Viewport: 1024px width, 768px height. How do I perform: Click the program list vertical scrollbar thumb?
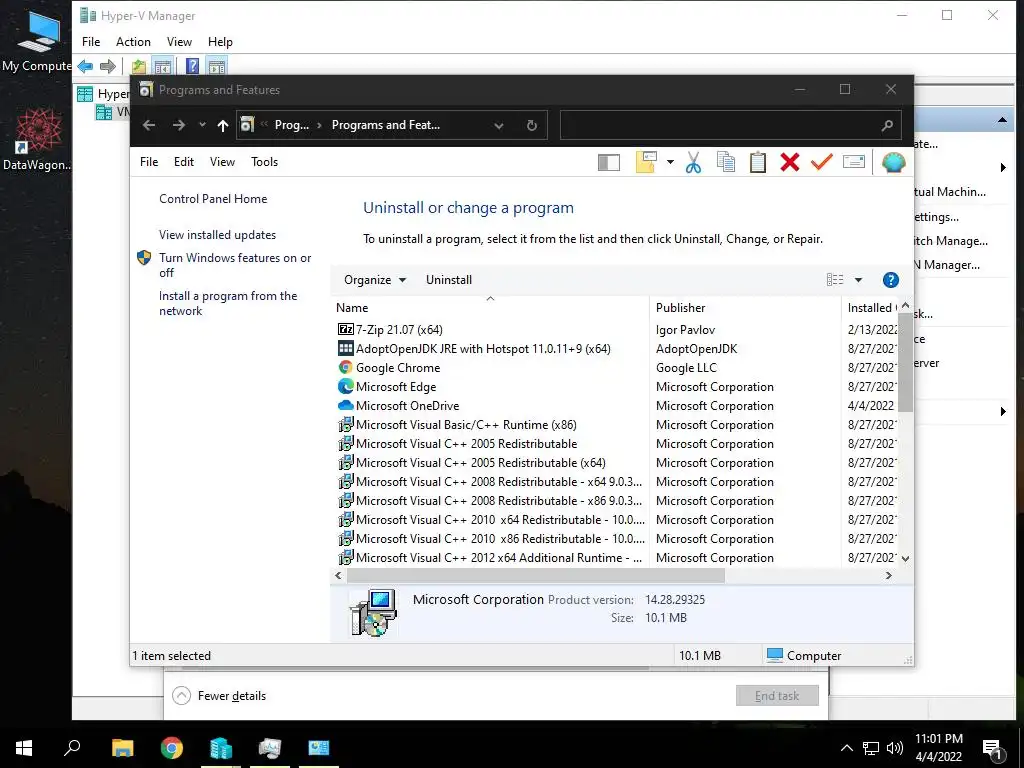coord(905,362)
